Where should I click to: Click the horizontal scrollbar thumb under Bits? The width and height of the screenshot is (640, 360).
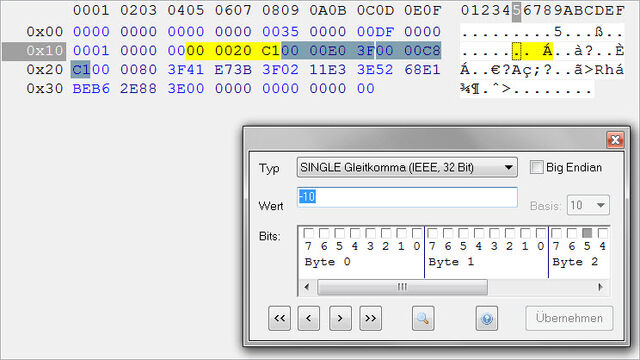click(x=402, y=287)
